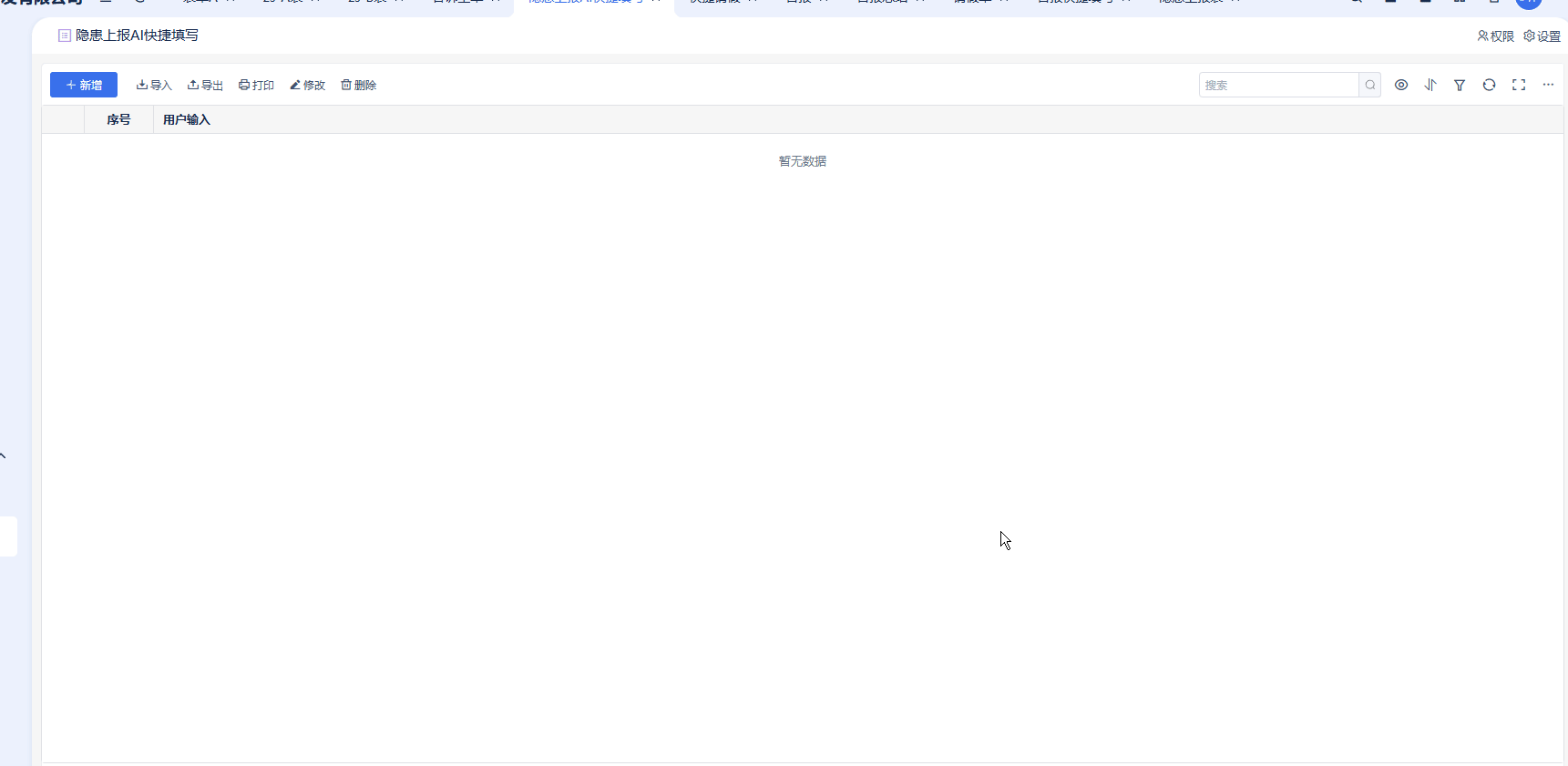Refresh the table with circular arrows icon
The height and width of the screenshot is (766, 1568).
point(1489,85)
